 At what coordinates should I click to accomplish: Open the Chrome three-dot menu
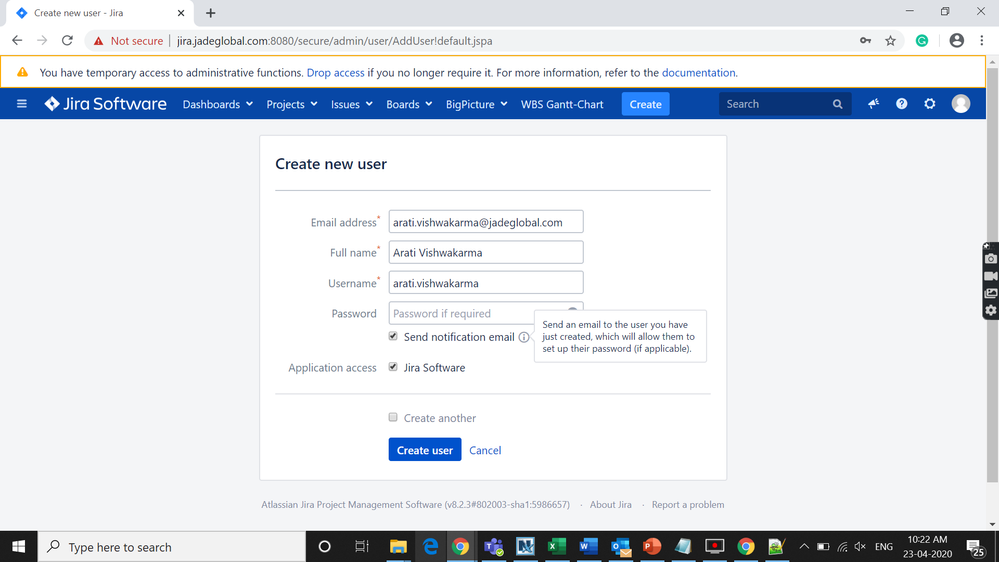(982, 41)
